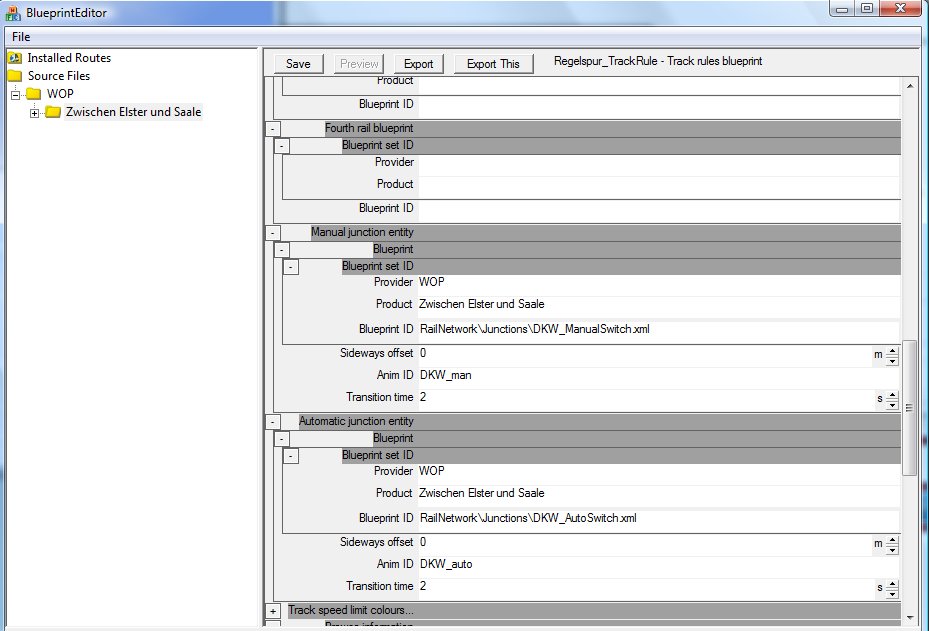
Task: Expand the Track speed limit colours section
Action: 273,611
